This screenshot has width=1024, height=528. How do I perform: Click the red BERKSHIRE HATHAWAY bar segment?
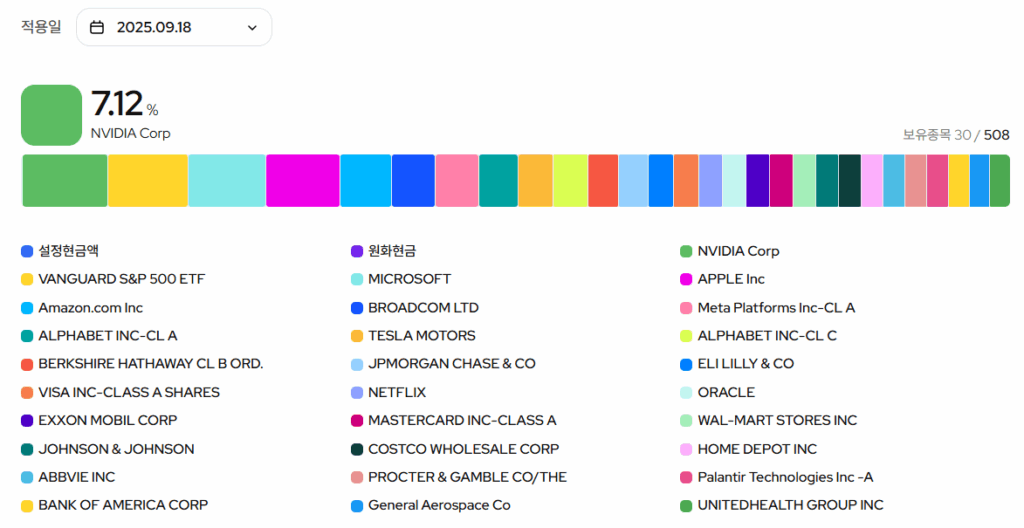pyautogui.click(x=602, y=181)
